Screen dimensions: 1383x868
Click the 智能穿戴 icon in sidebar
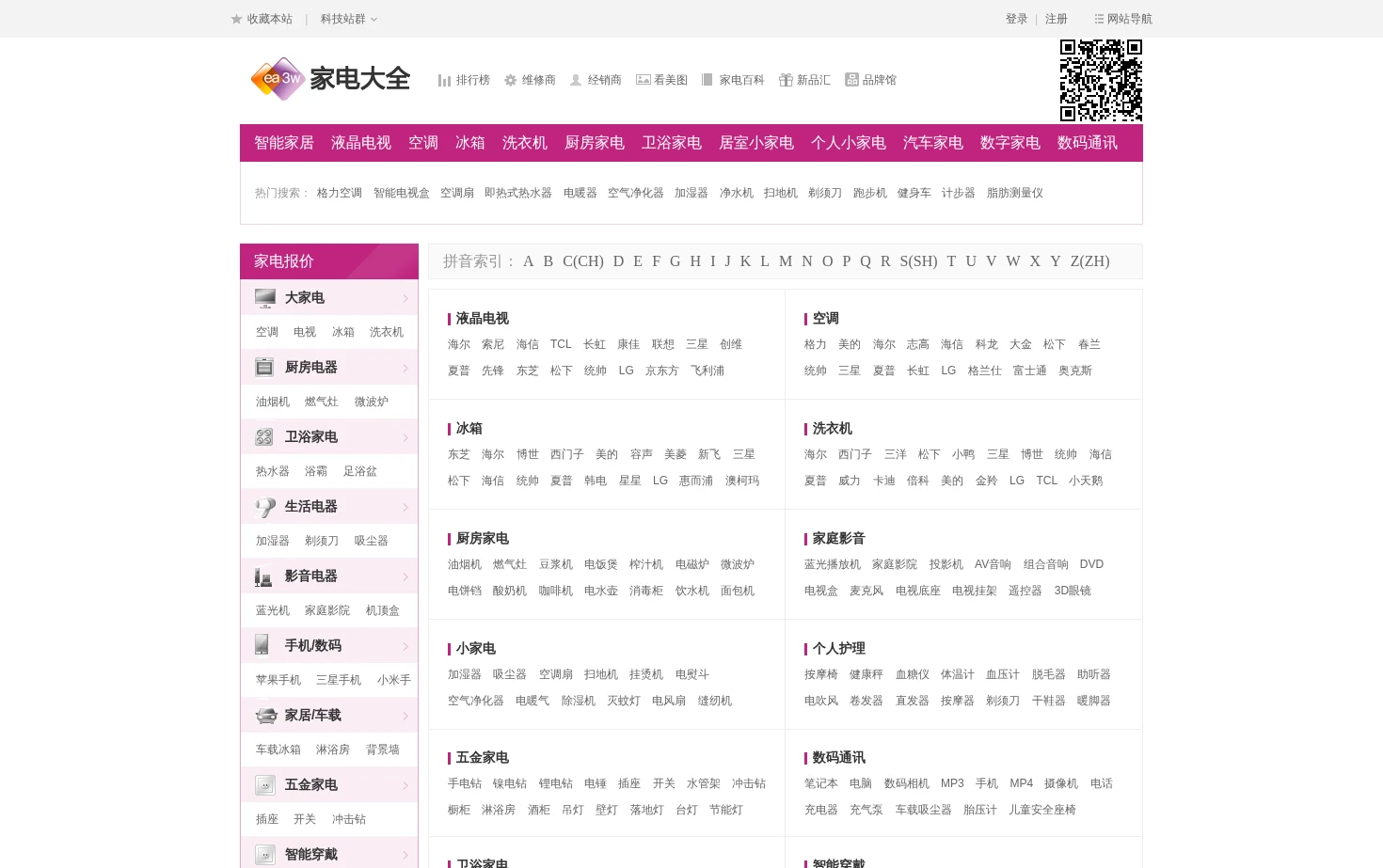pyautogui.click(x=264, y=855)
